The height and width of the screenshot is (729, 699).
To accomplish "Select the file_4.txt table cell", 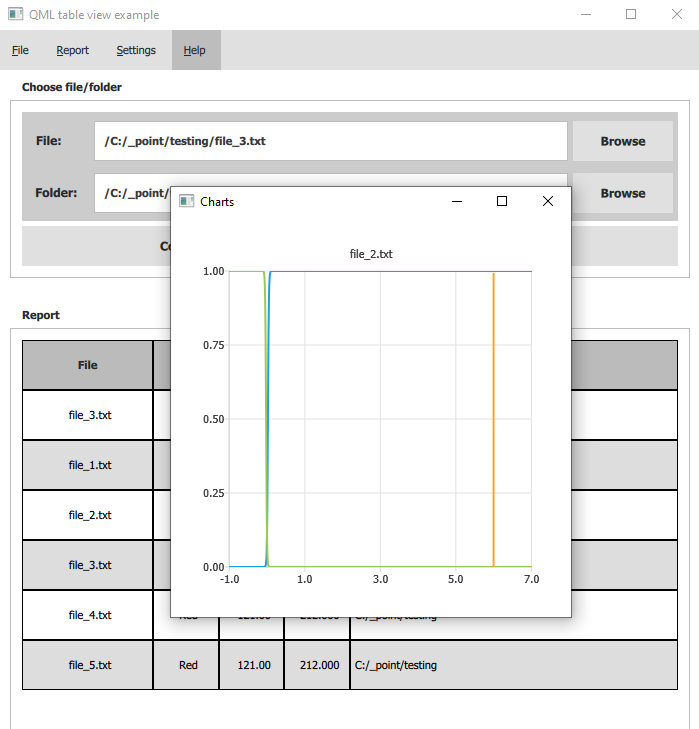I will (88, 615).
